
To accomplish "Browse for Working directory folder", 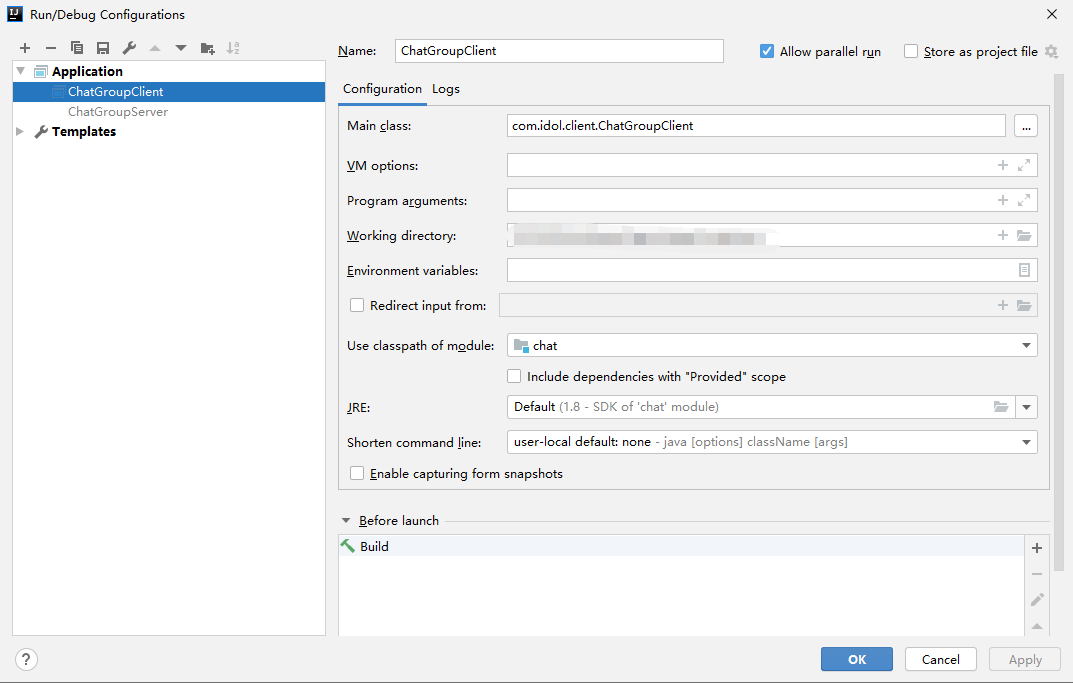I will tap(1024, 235).
